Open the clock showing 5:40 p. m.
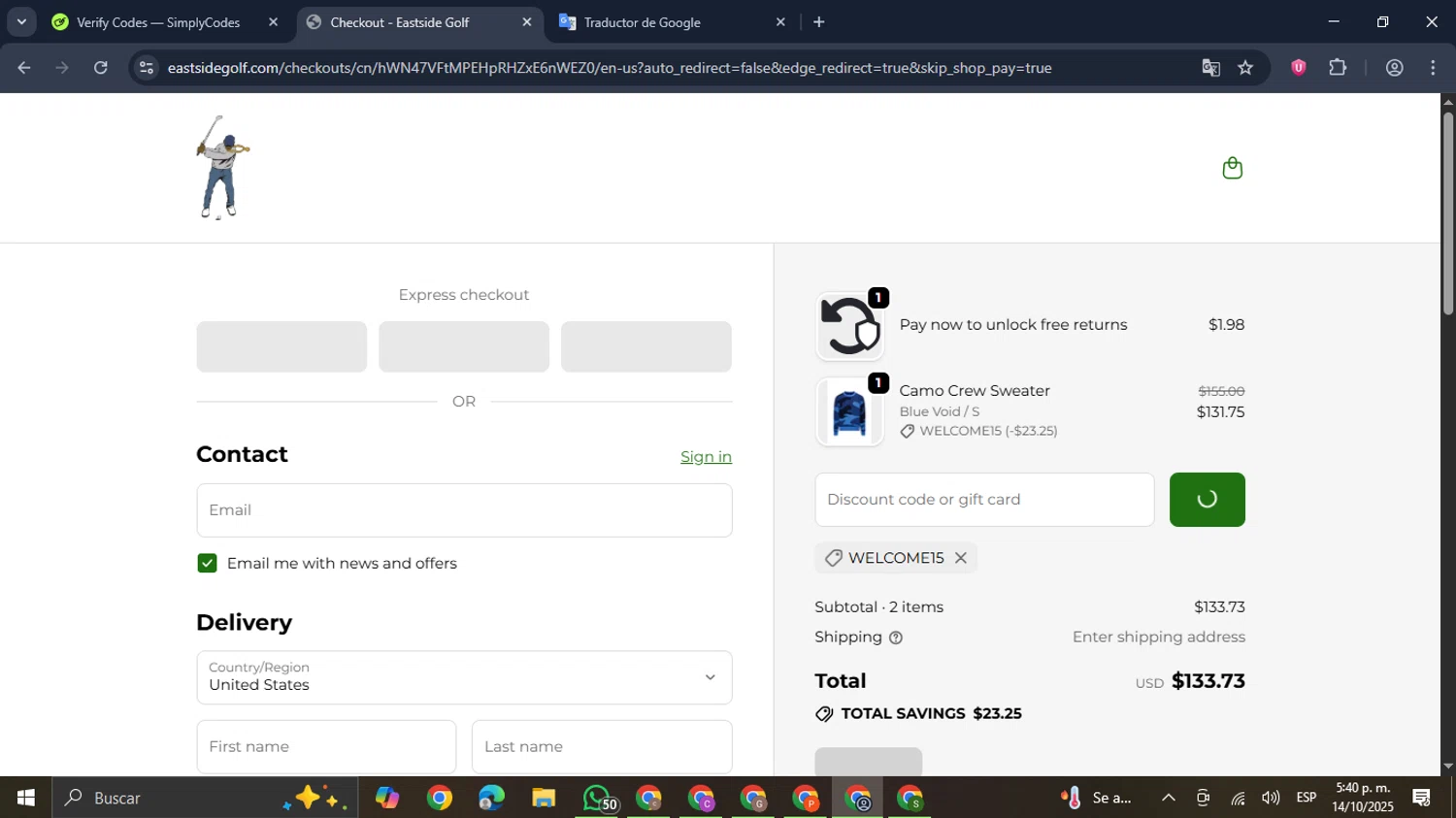 point(1363,798)
